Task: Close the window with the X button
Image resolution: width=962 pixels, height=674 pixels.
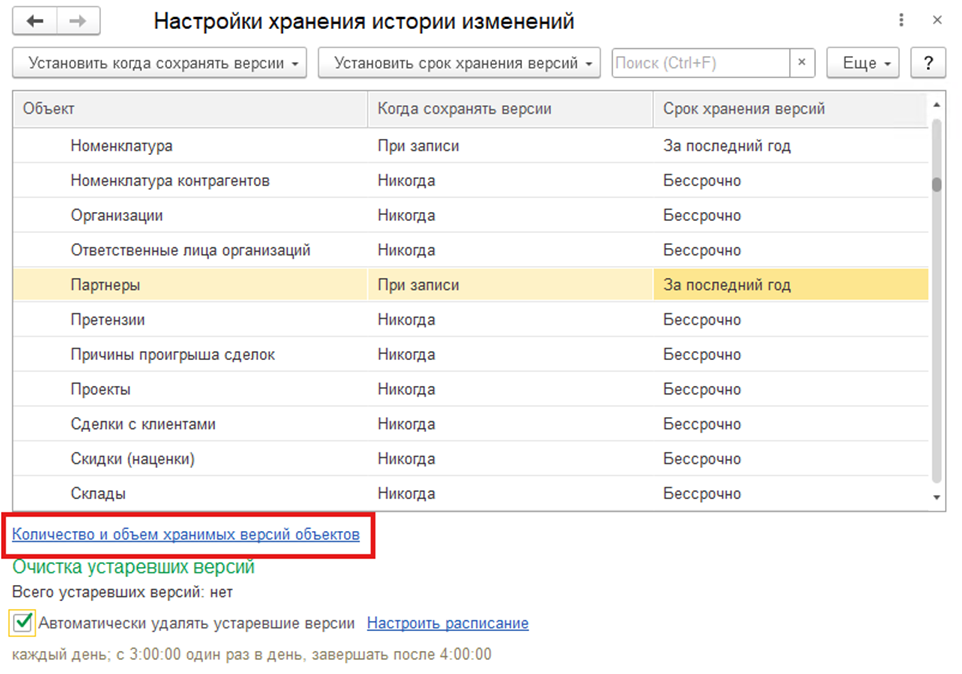Action: coord(937,20)
